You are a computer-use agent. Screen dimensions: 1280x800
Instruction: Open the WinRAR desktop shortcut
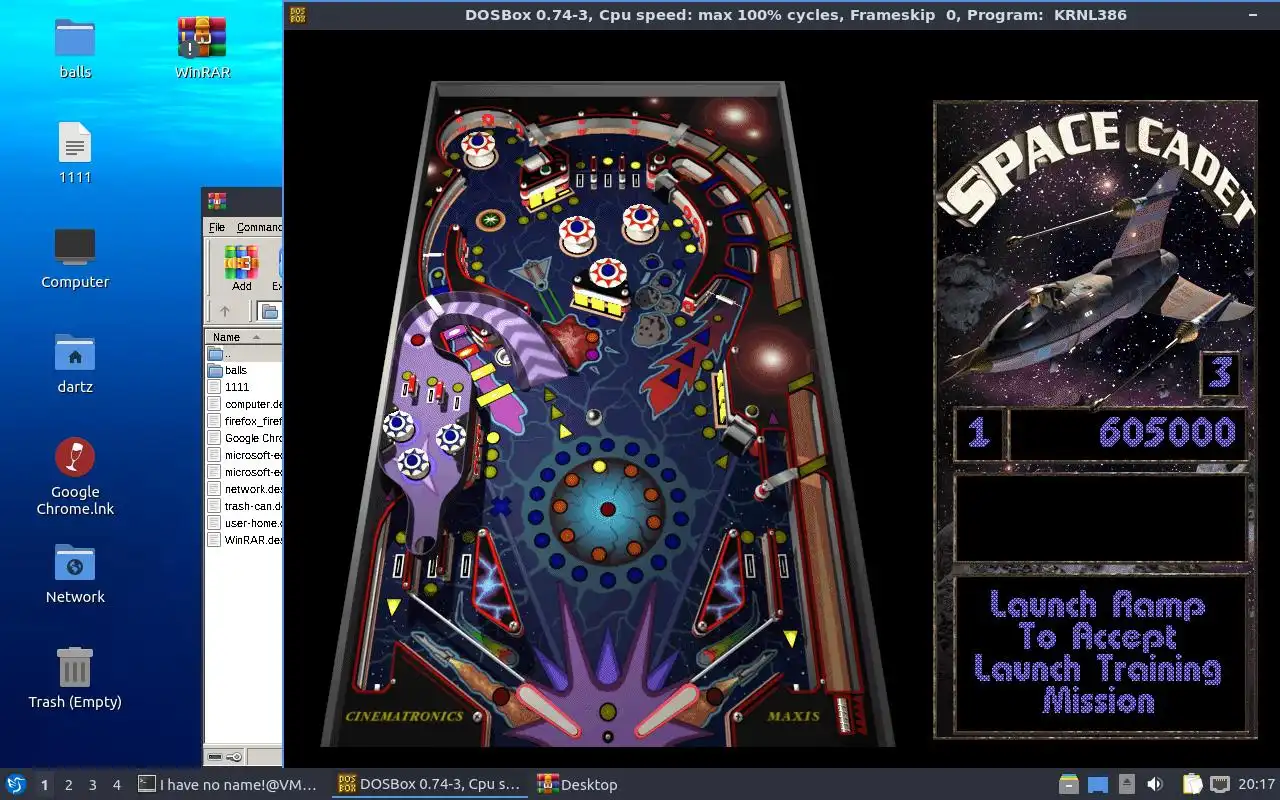(x=202, y=48)
